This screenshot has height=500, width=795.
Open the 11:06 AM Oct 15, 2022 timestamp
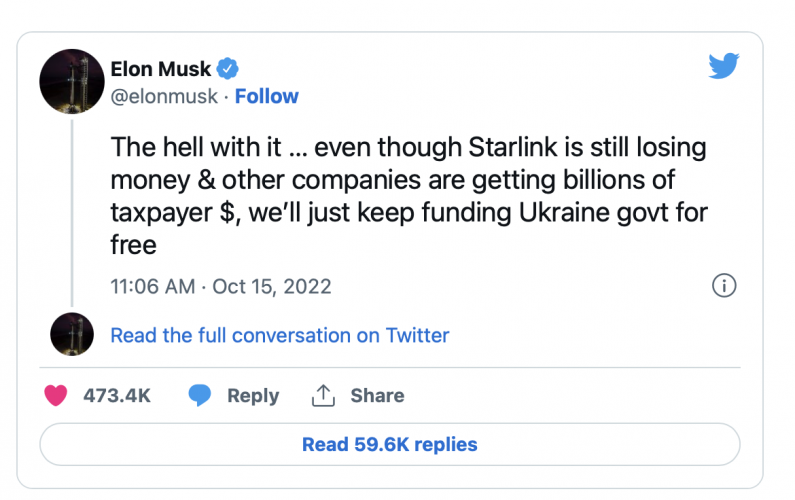220,286
